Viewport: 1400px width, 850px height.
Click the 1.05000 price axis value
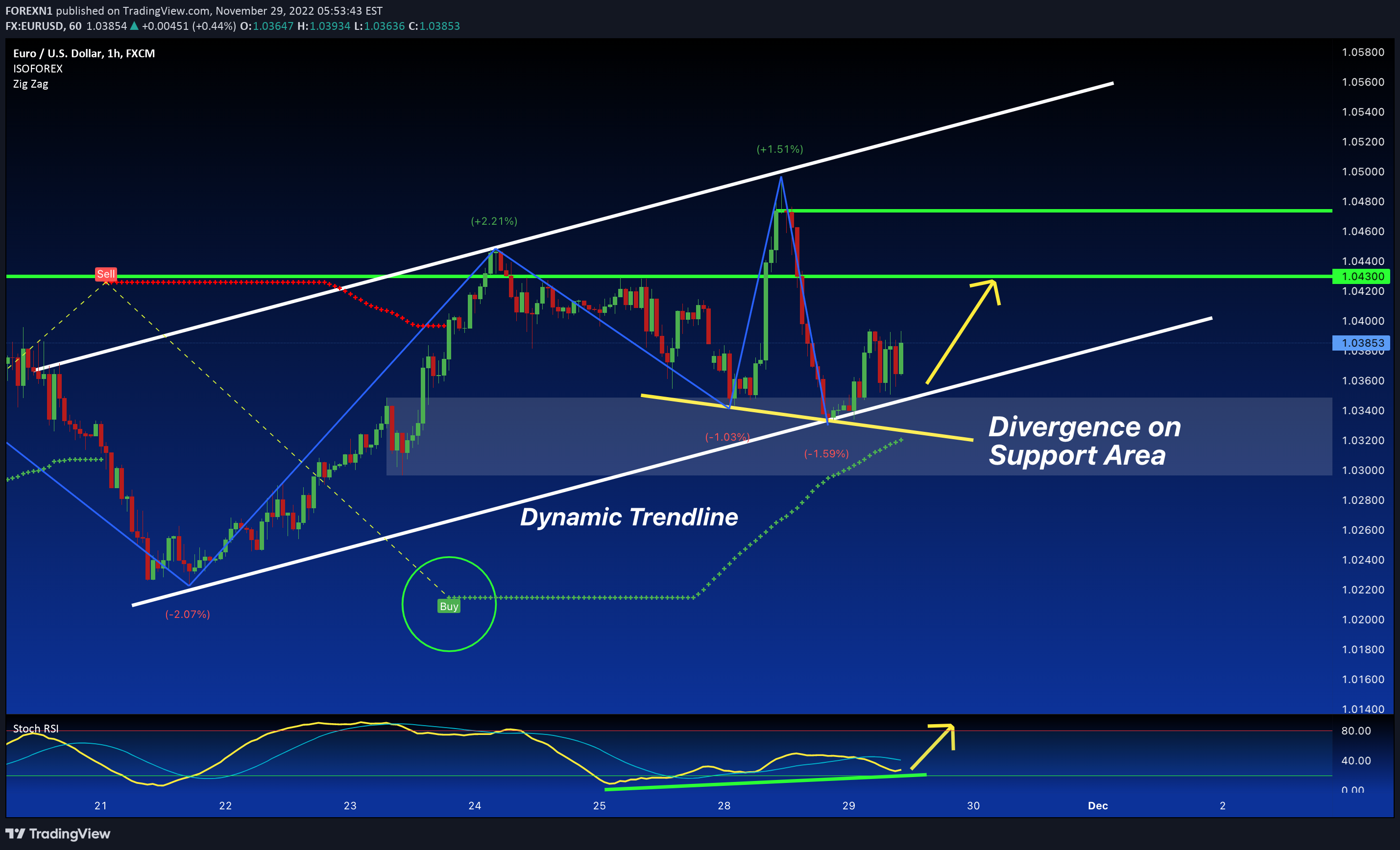pyautogui.click(x=1363, y=171)
